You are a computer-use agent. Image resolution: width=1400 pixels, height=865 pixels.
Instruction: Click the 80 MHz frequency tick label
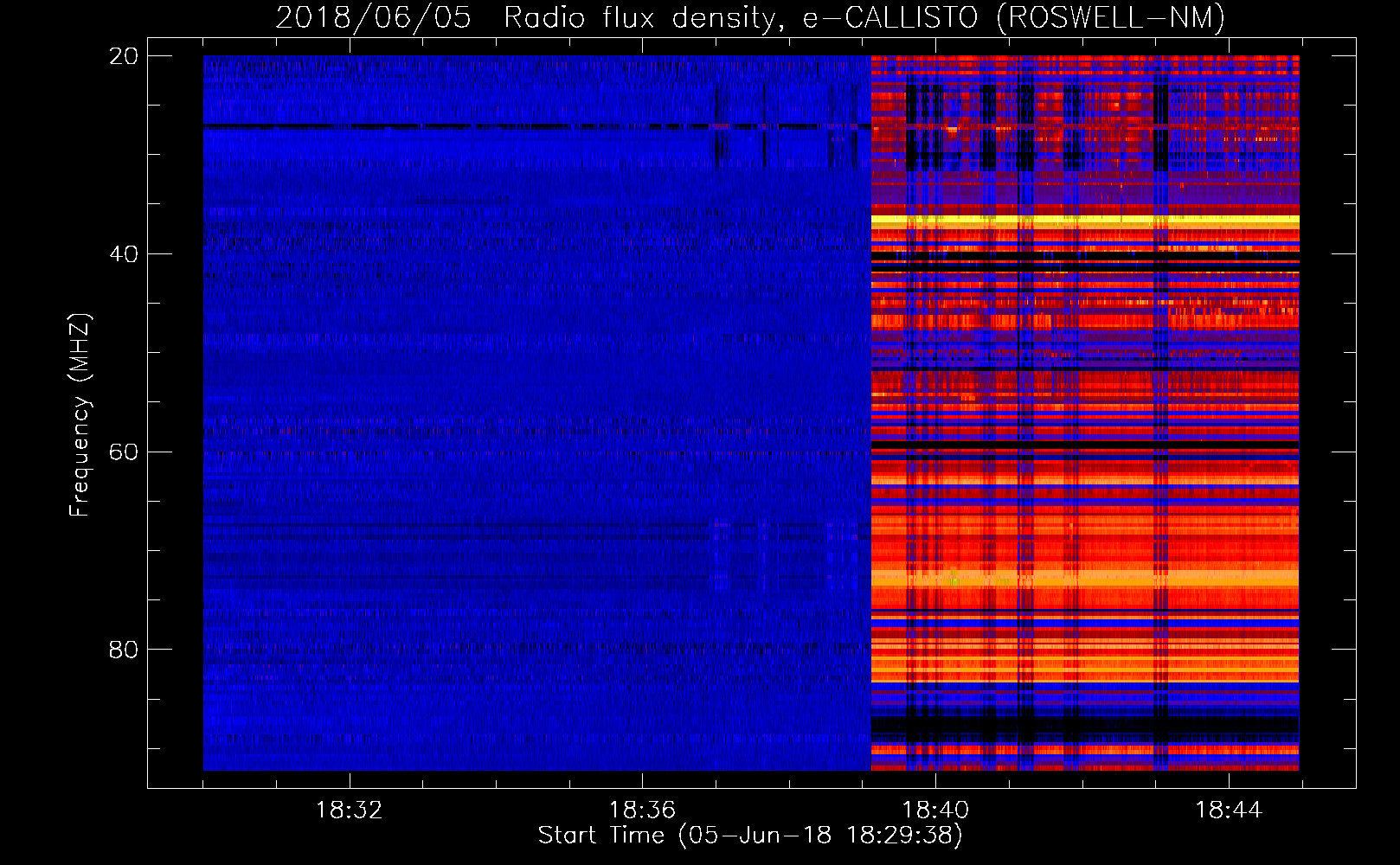123,650
